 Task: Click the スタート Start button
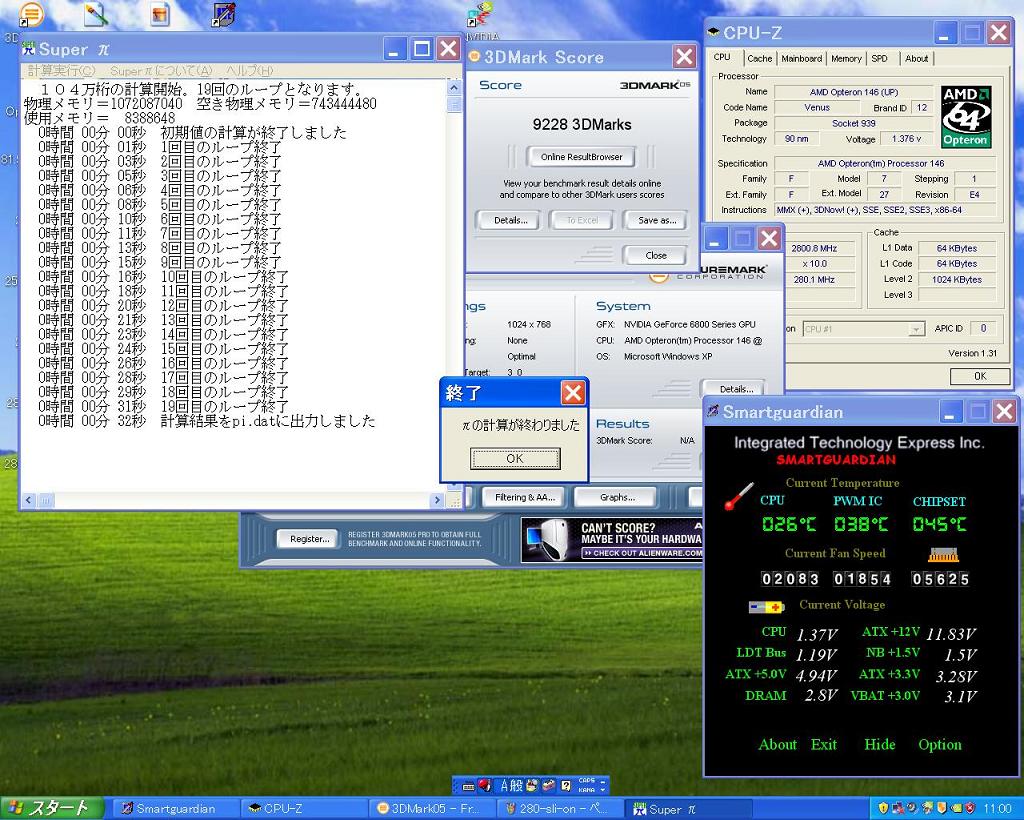(52, 808)
